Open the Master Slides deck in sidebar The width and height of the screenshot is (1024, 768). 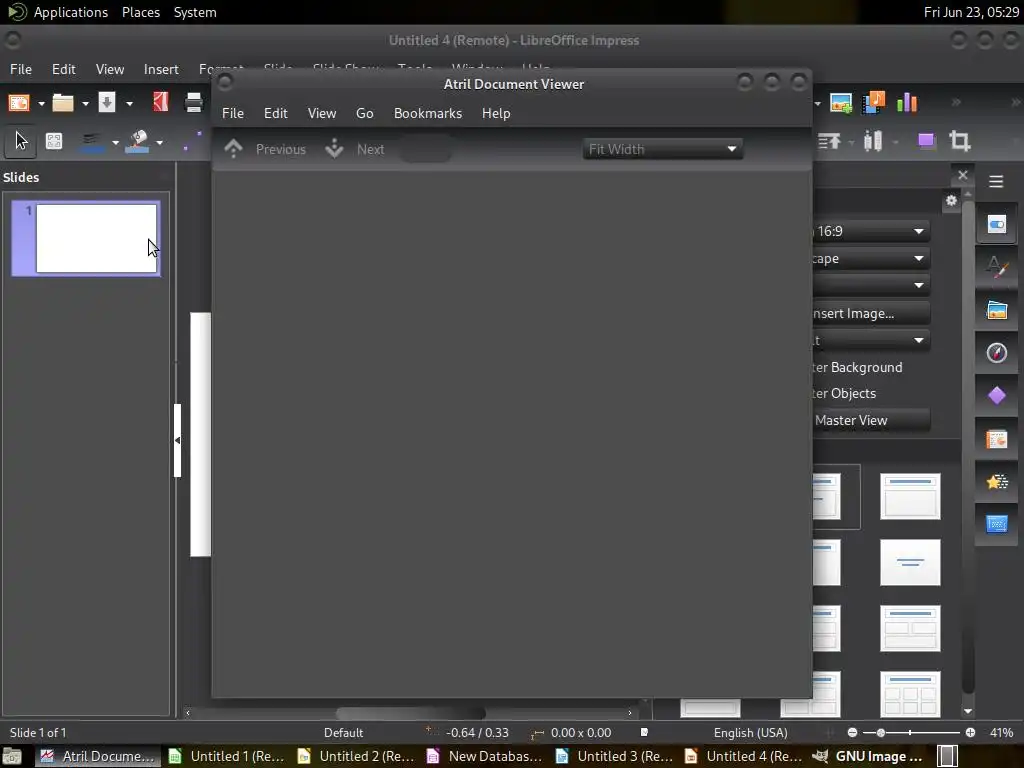997,524
